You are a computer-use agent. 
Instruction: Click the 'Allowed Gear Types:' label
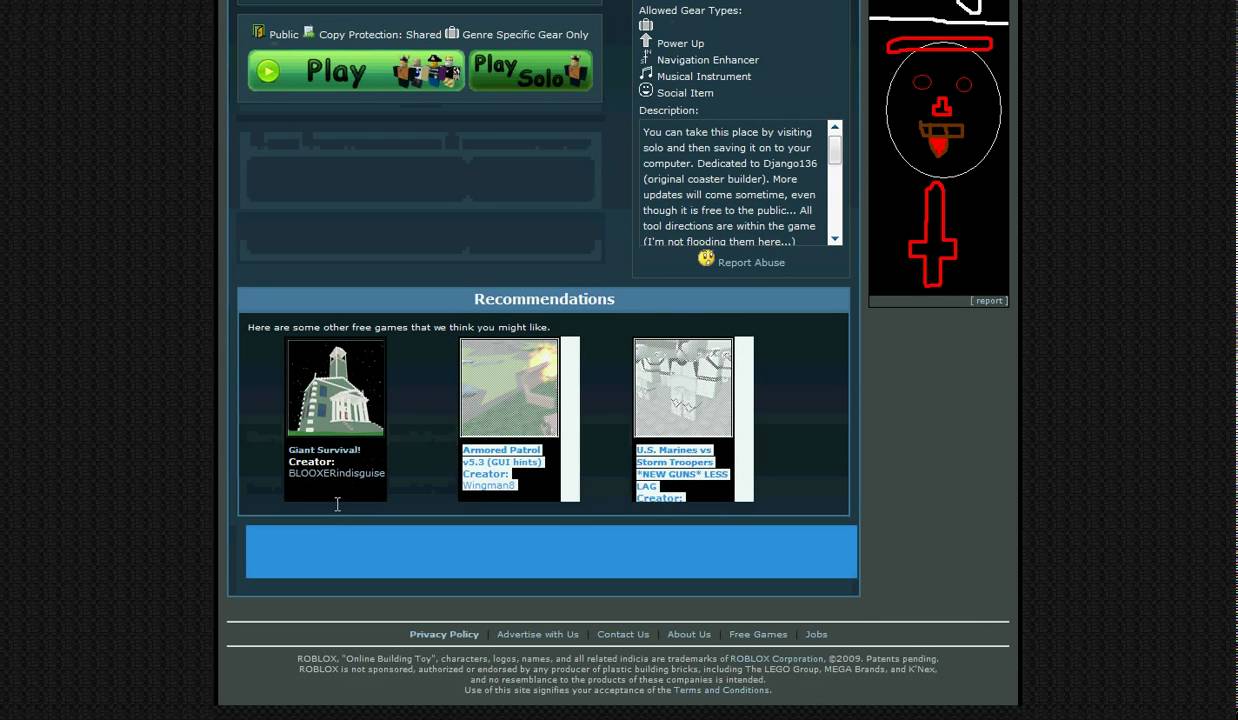pos(690,10)
